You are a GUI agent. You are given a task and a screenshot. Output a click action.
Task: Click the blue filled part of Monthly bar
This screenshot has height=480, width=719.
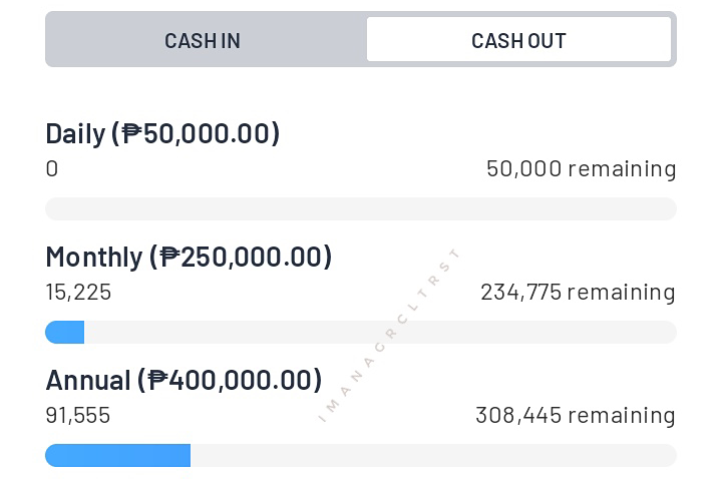(x=65, y=332)
